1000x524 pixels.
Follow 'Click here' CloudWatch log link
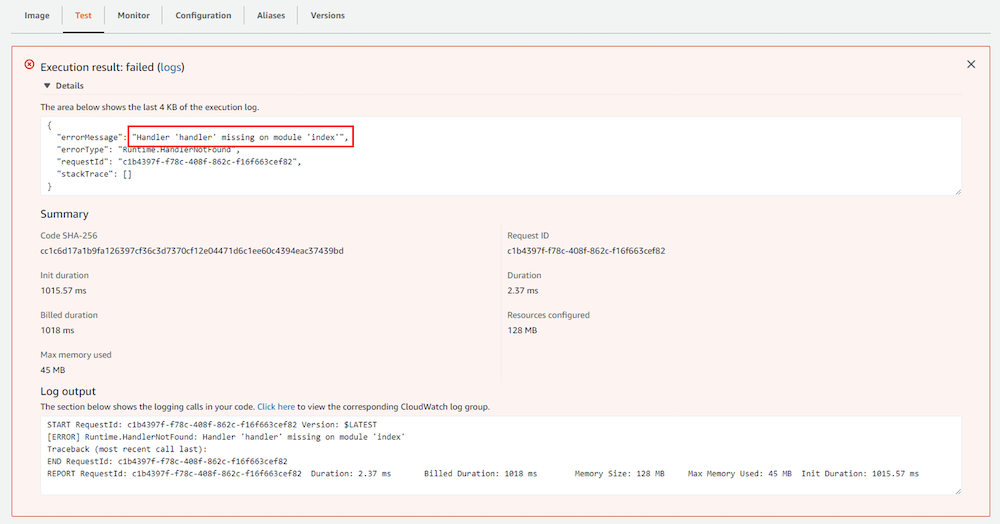(x=276, y=407)
